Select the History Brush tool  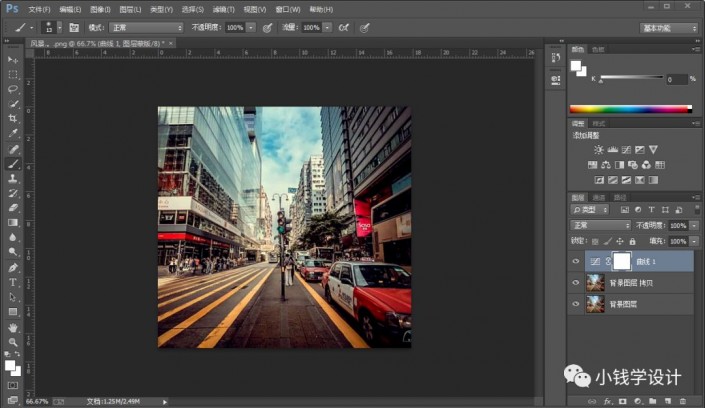(13, 193)
